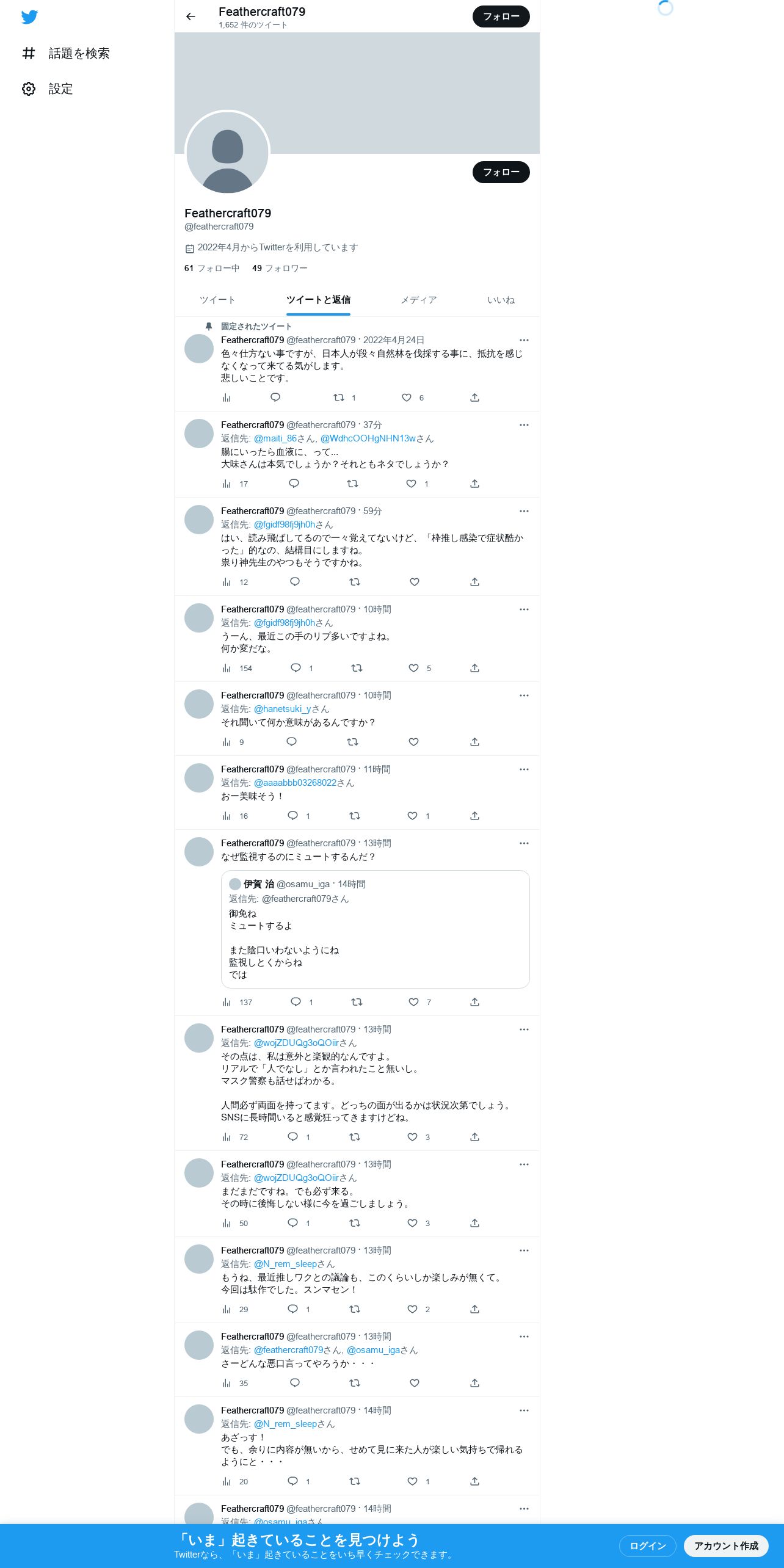Expand options for なぜ監視する tweet

tap(524, 843)
